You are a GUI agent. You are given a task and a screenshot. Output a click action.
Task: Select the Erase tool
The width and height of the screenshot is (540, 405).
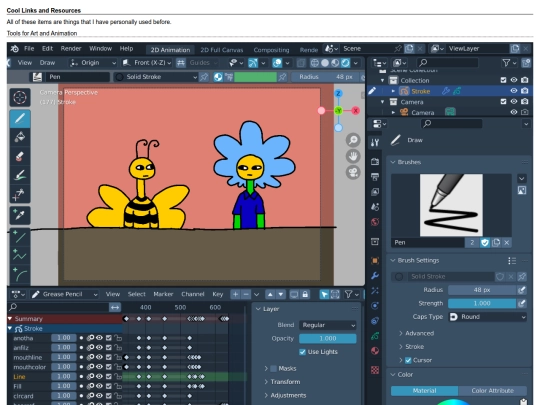(20, 156)
